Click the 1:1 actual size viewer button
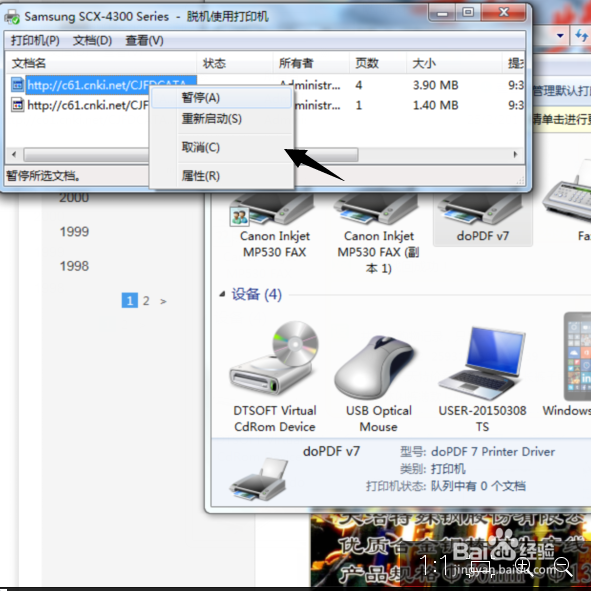591x591 pixels. 433,565
